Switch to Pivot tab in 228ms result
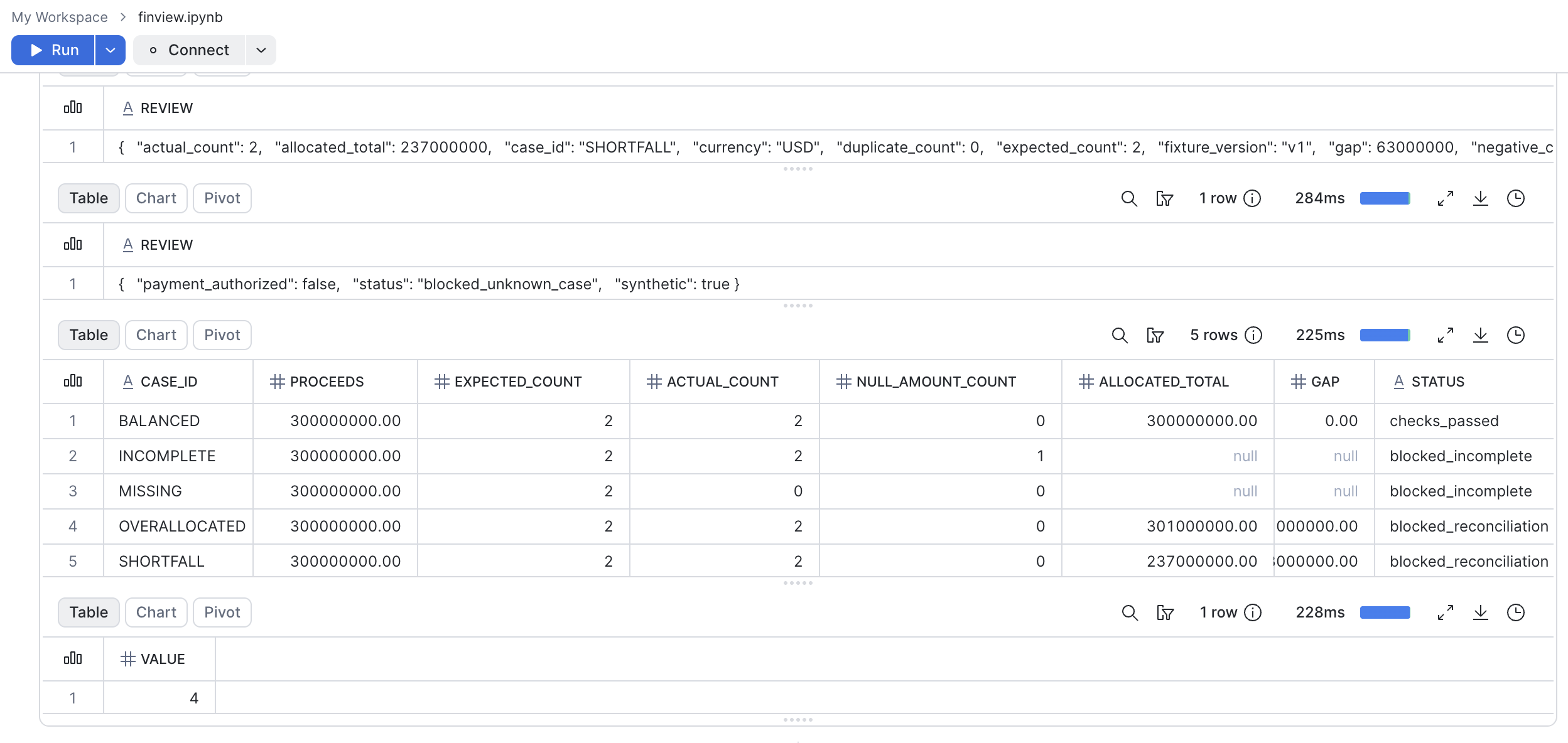Viewport: 1568px width, 743px height. (x=222, y=612)
